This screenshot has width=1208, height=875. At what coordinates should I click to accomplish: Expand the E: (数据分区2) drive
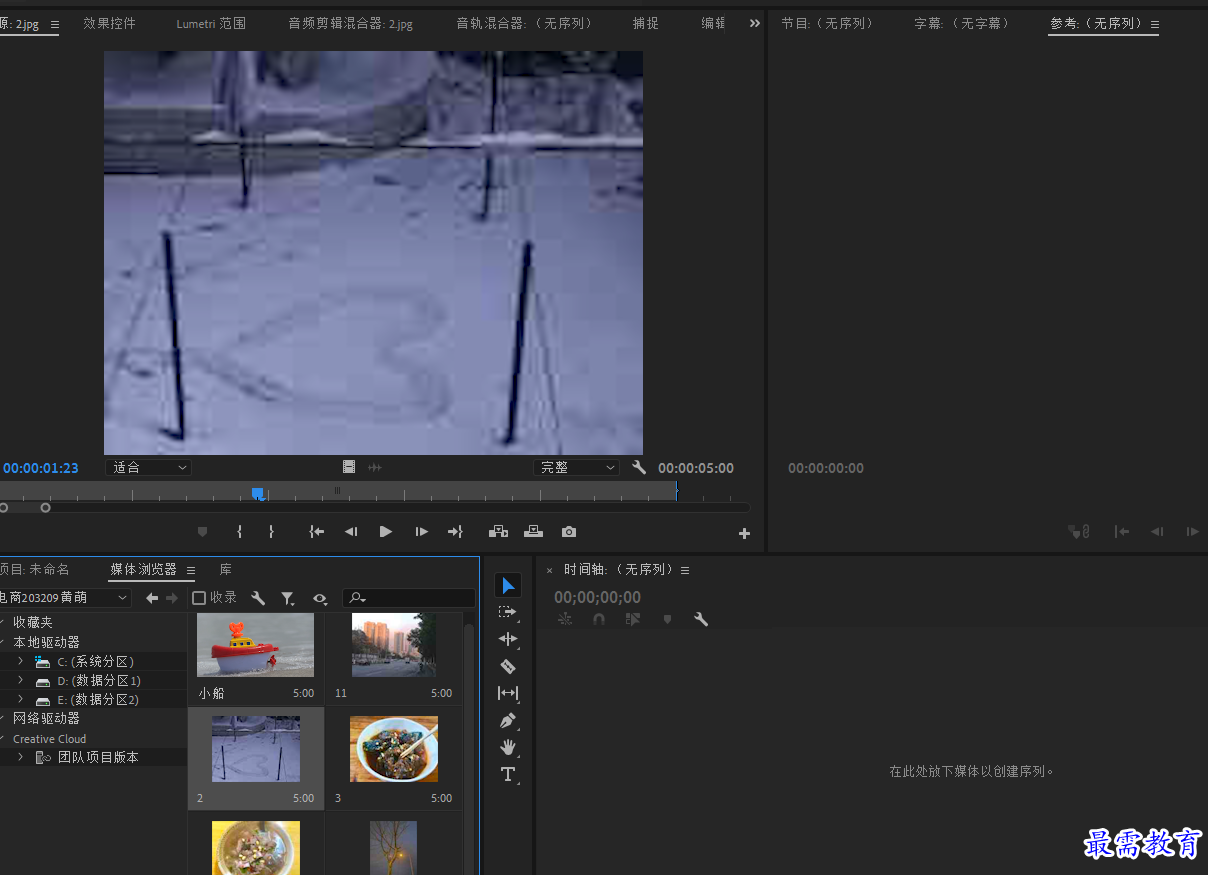coord(20,699)
